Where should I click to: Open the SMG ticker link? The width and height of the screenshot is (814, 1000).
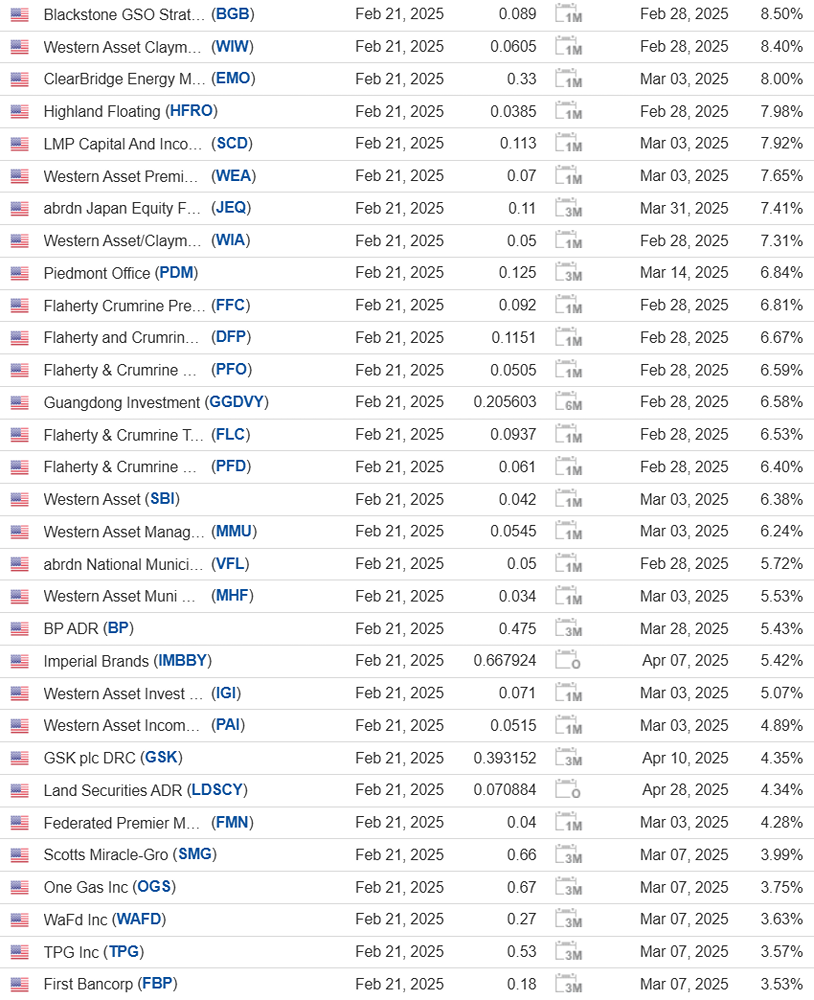(195, 854)
